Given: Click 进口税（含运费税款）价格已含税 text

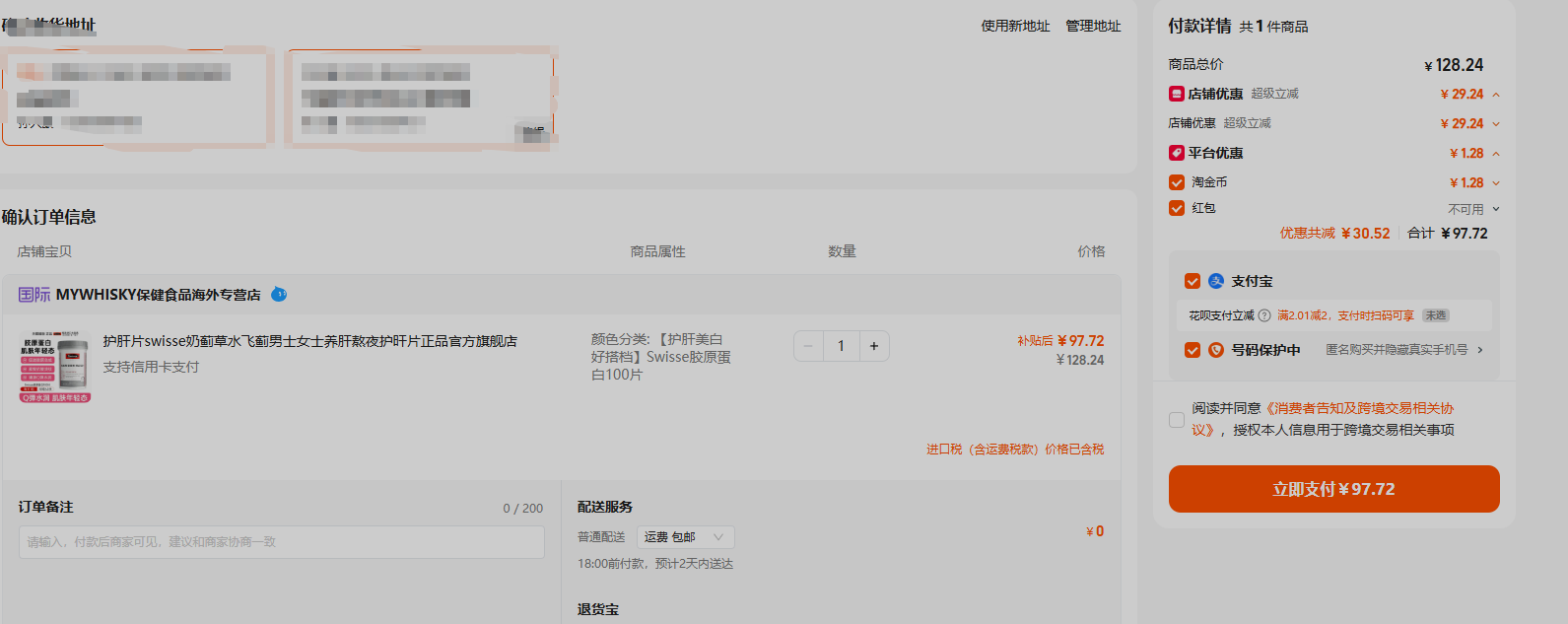Looking at the screenshot, I should click(1015, 450).
